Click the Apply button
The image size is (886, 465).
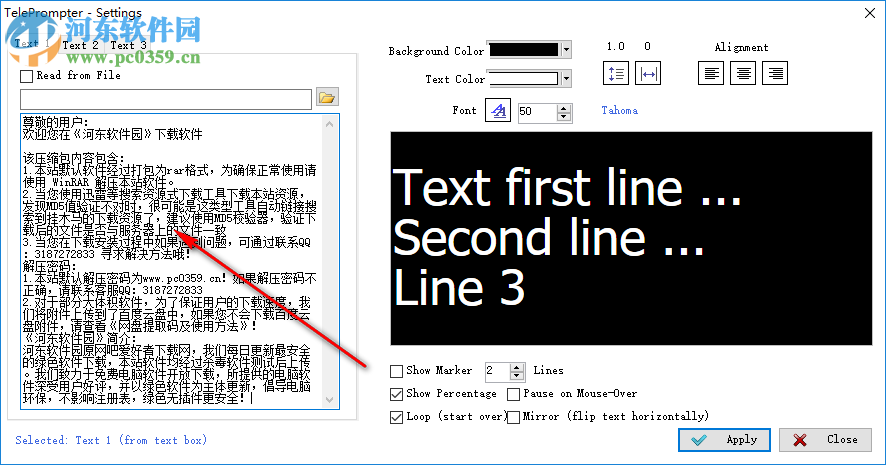point(724,440)
